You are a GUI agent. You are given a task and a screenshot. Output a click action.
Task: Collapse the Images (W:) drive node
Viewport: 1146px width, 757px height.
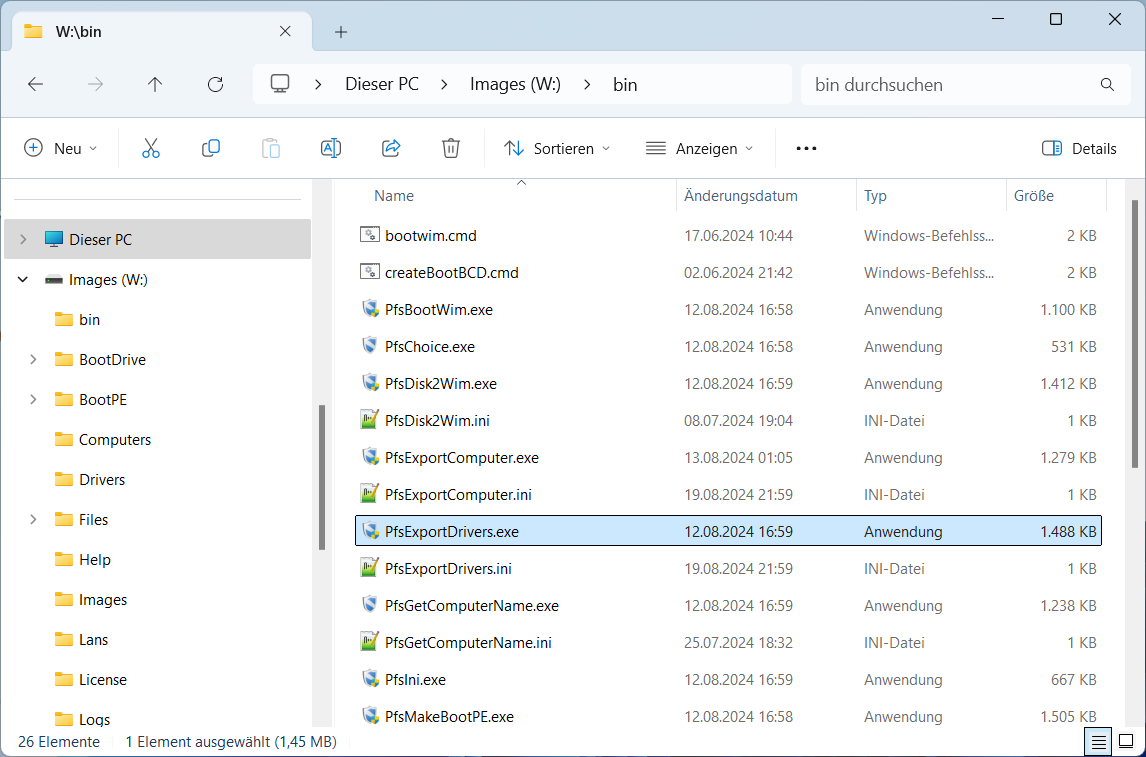pyautogui.click(x=23, y=280)
